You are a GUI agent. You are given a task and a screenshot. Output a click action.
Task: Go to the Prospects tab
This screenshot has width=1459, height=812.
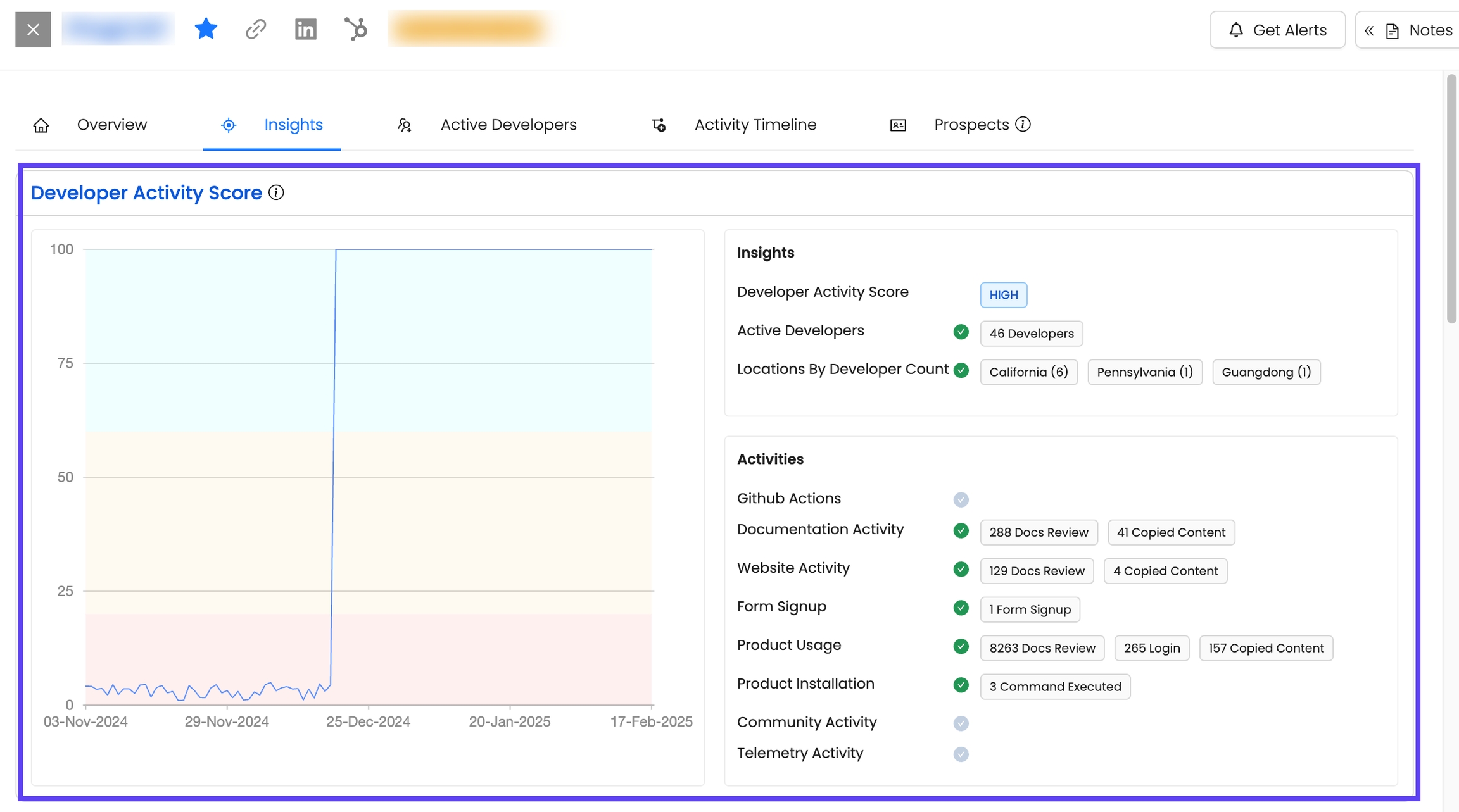click(x=971, y=125)
